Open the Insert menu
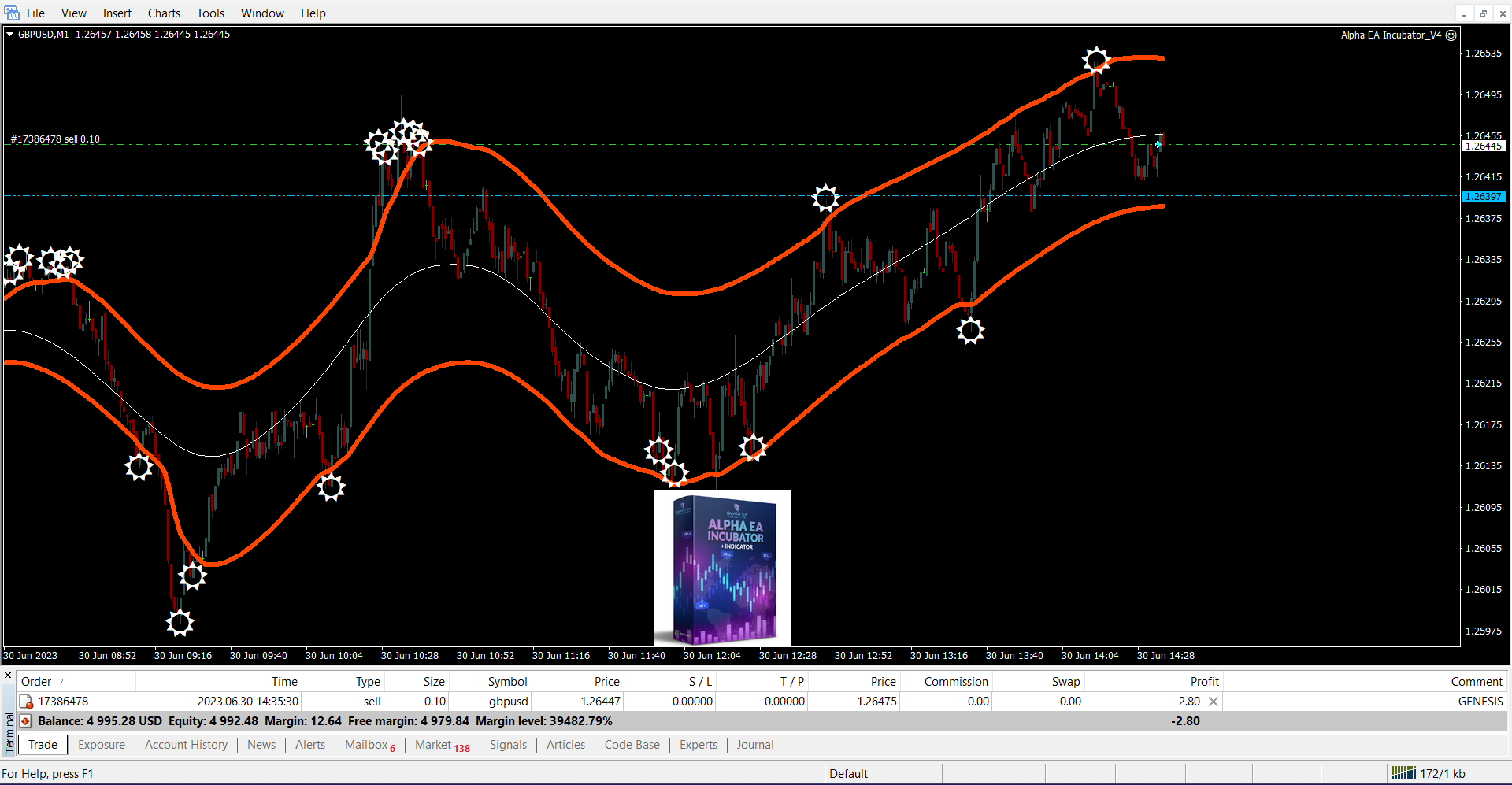The image size is (1512, 785). (117, 13)
